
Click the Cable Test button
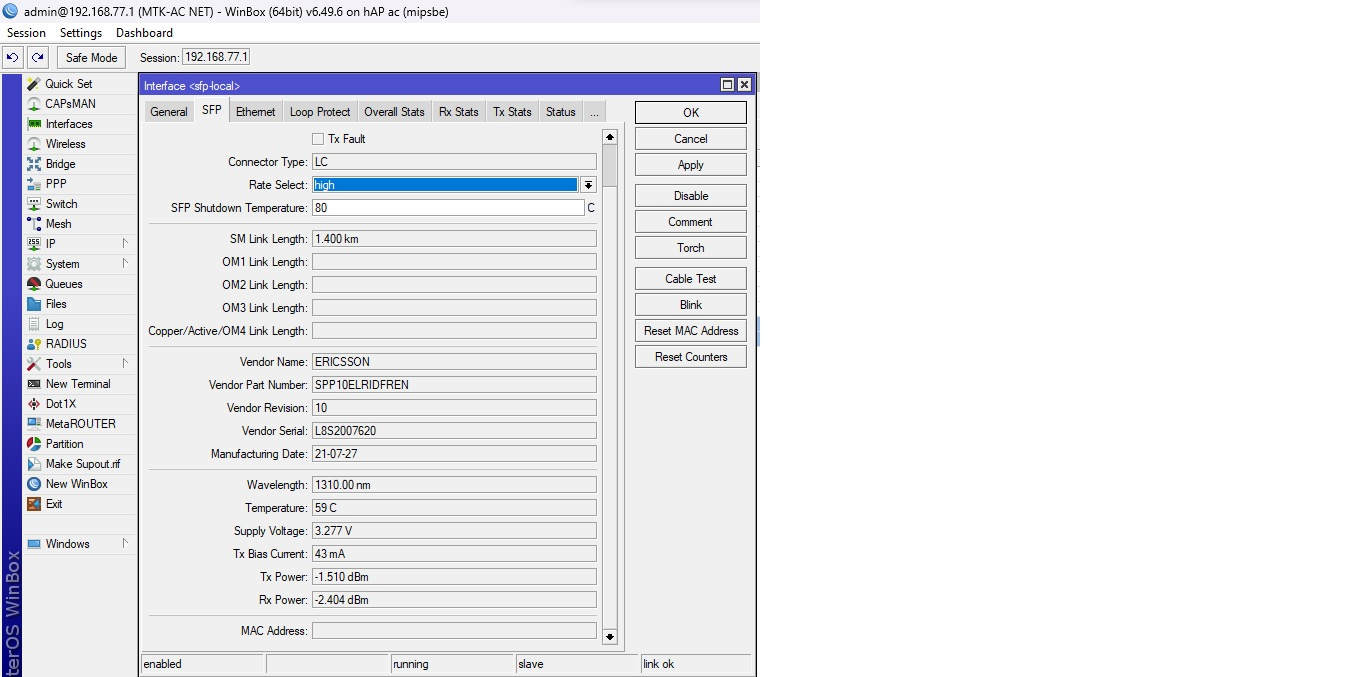(690, 279)
